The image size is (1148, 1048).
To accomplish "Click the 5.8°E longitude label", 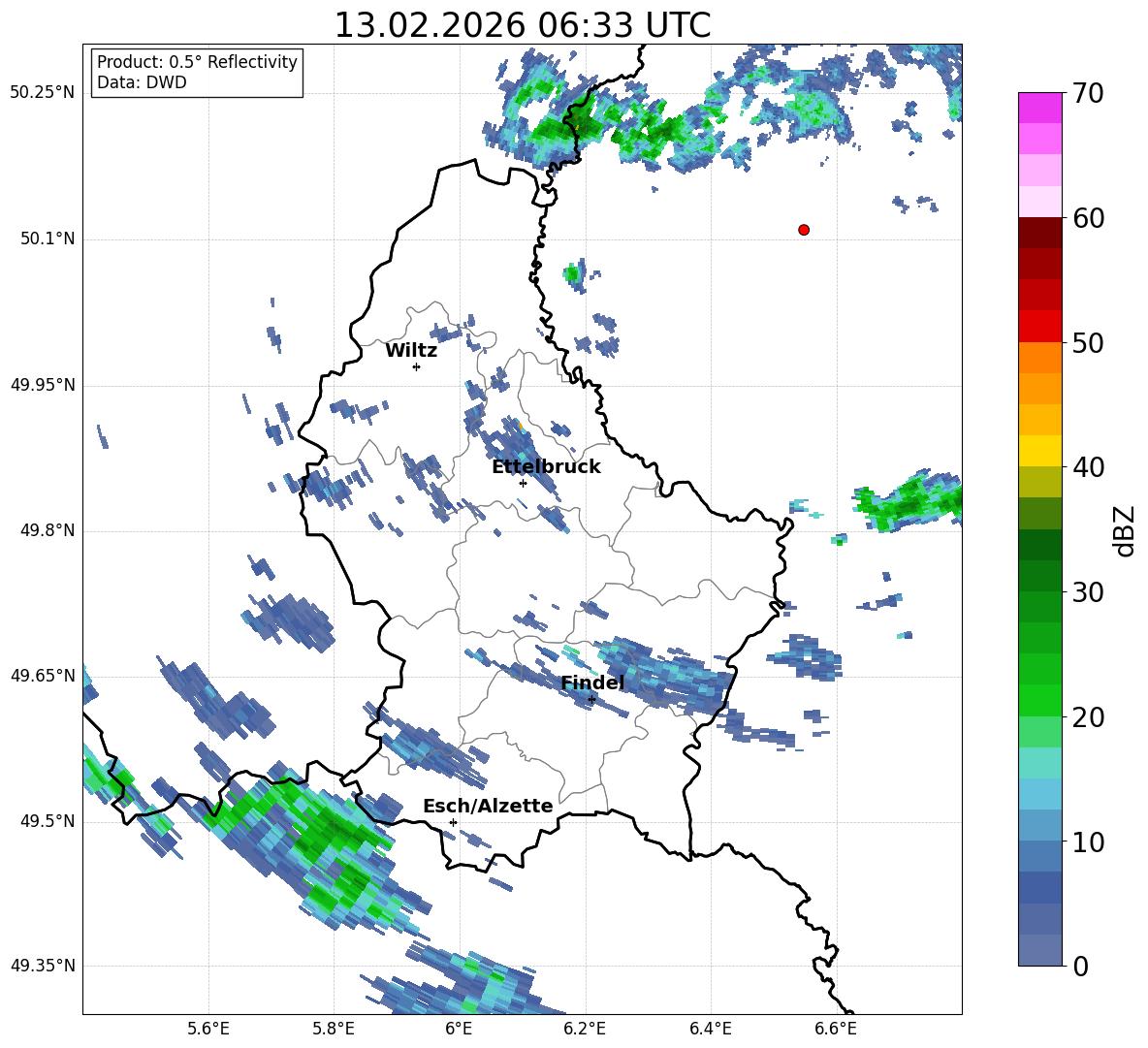I will pyautogui.click(x=334, y=1029).
